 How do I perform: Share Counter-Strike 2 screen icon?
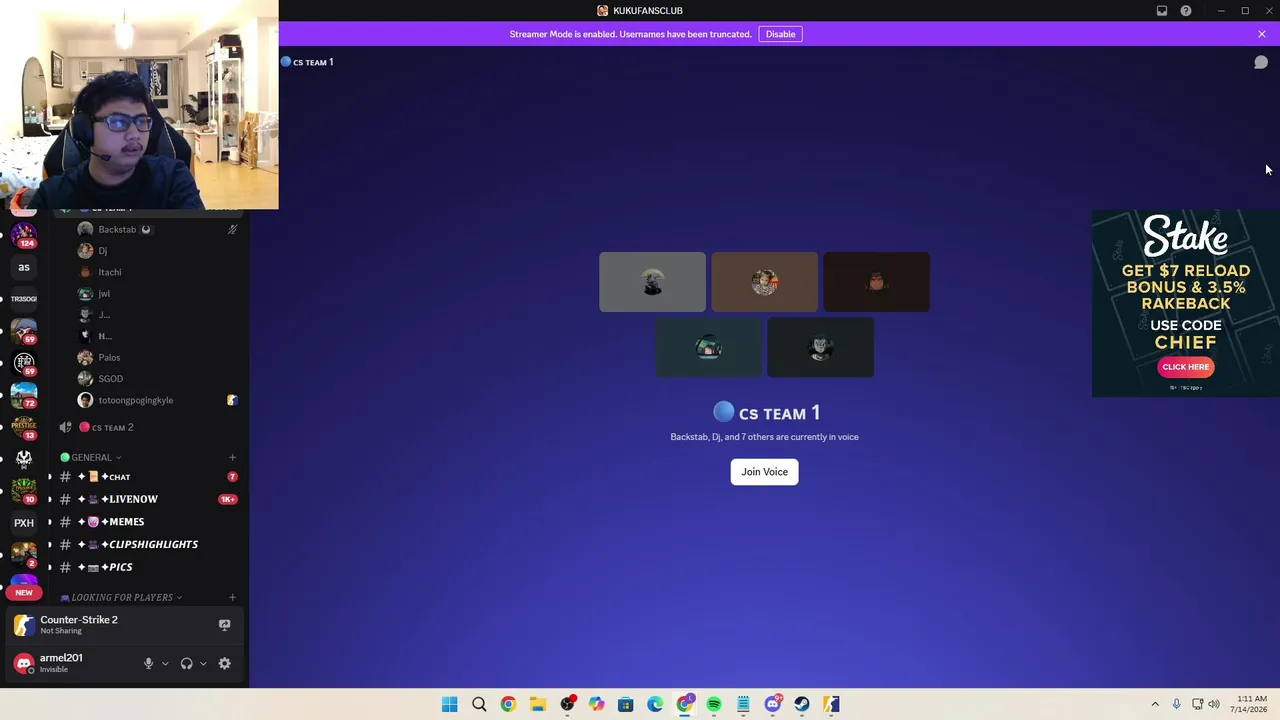coord(224,625)
